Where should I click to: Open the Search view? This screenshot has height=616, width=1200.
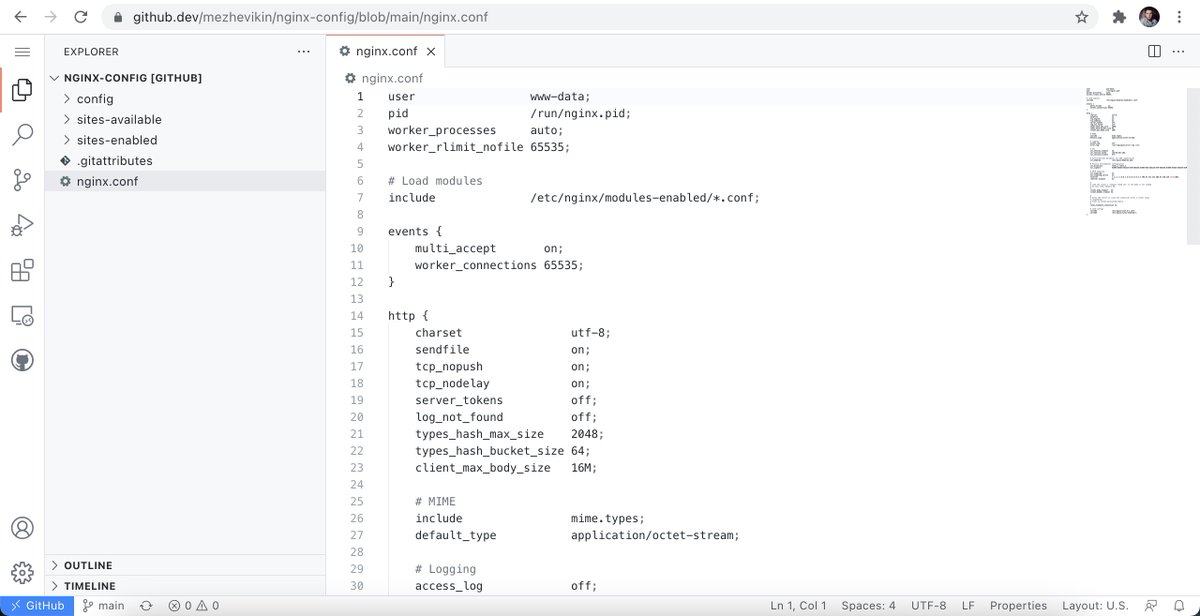click(22, 136)
